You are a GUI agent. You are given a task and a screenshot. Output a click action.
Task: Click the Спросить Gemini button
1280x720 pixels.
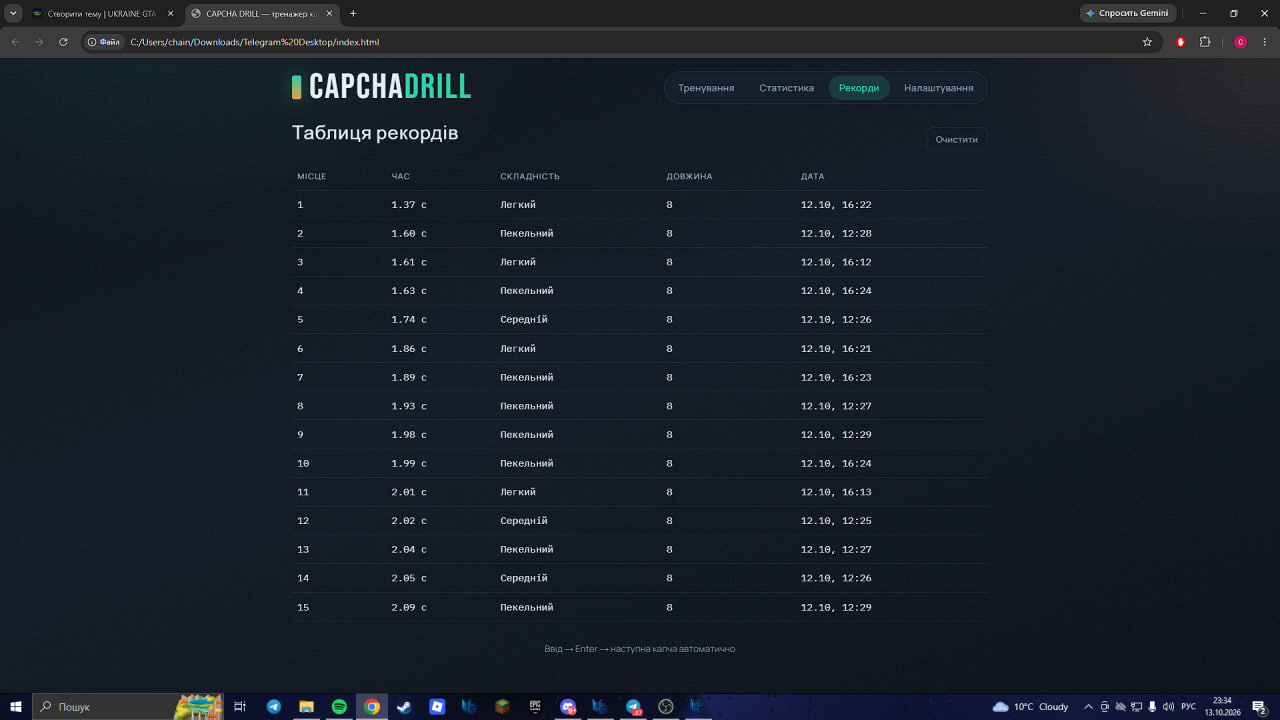pos(1127,13)
